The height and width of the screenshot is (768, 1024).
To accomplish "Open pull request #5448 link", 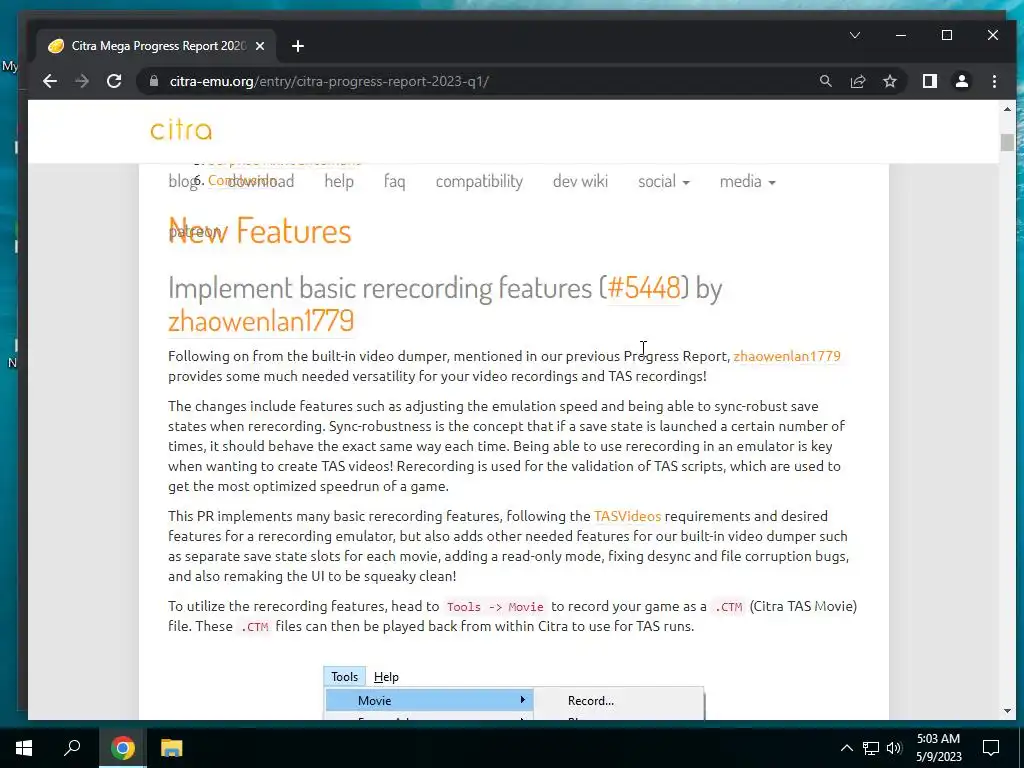I will coord(644,287).
